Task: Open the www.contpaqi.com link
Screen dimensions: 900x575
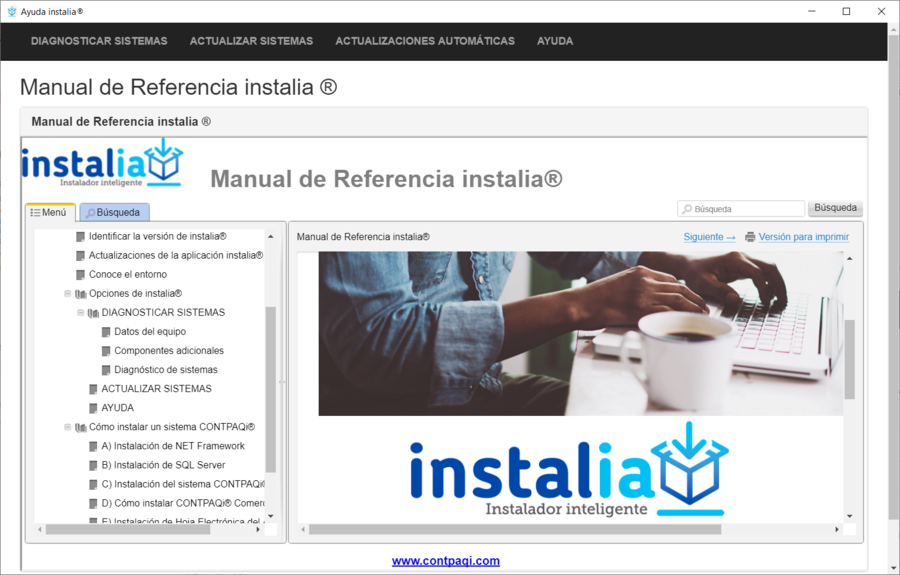Action: (x=445, y=561)
